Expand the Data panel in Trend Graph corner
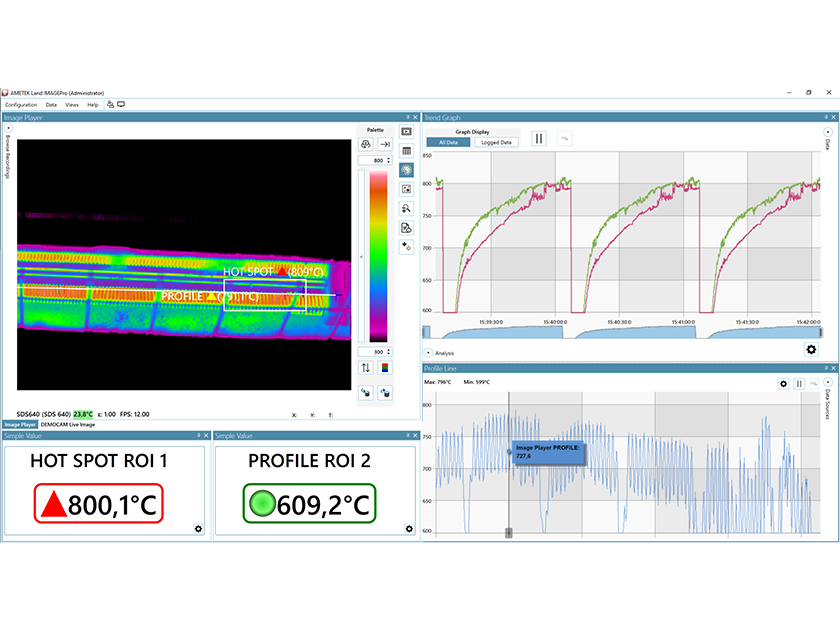Viewport: 840px width, 630px height. [826, 133]
